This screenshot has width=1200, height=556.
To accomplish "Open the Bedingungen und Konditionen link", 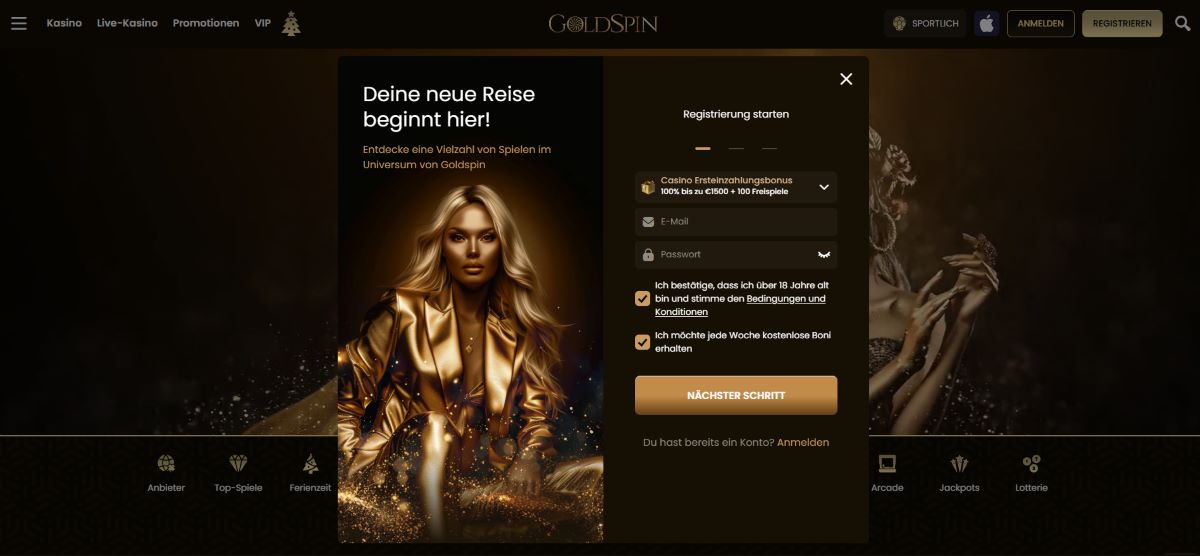I will coord(740,305).
